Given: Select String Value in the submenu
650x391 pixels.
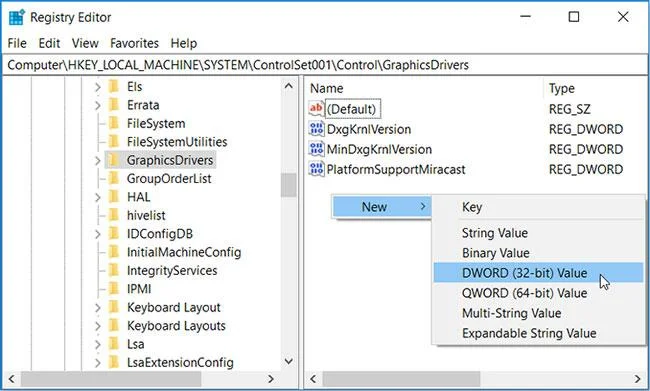Looking at the screenshot, I should click(x=538, y=233).
